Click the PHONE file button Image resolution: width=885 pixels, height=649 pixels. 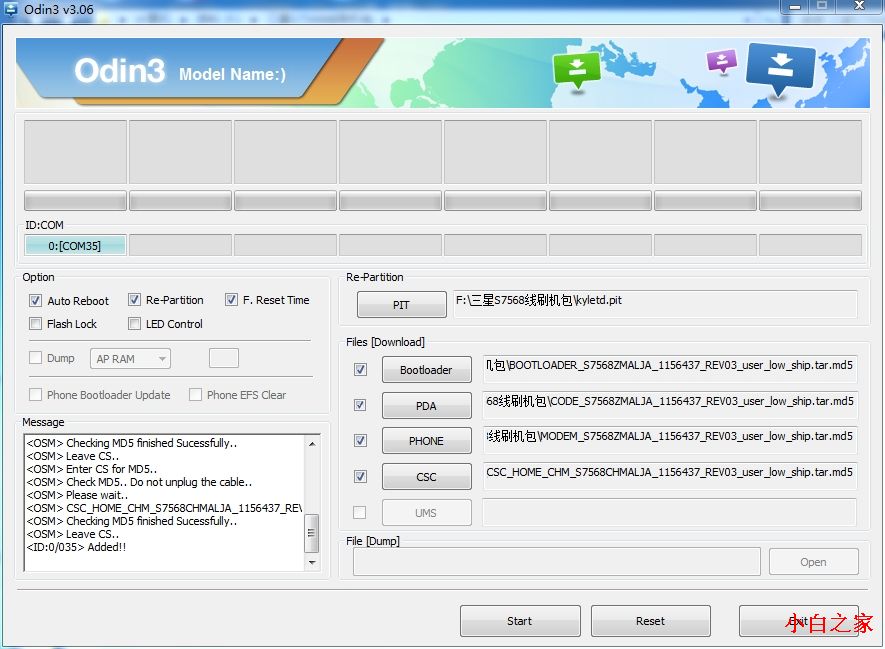coord(426,441)
